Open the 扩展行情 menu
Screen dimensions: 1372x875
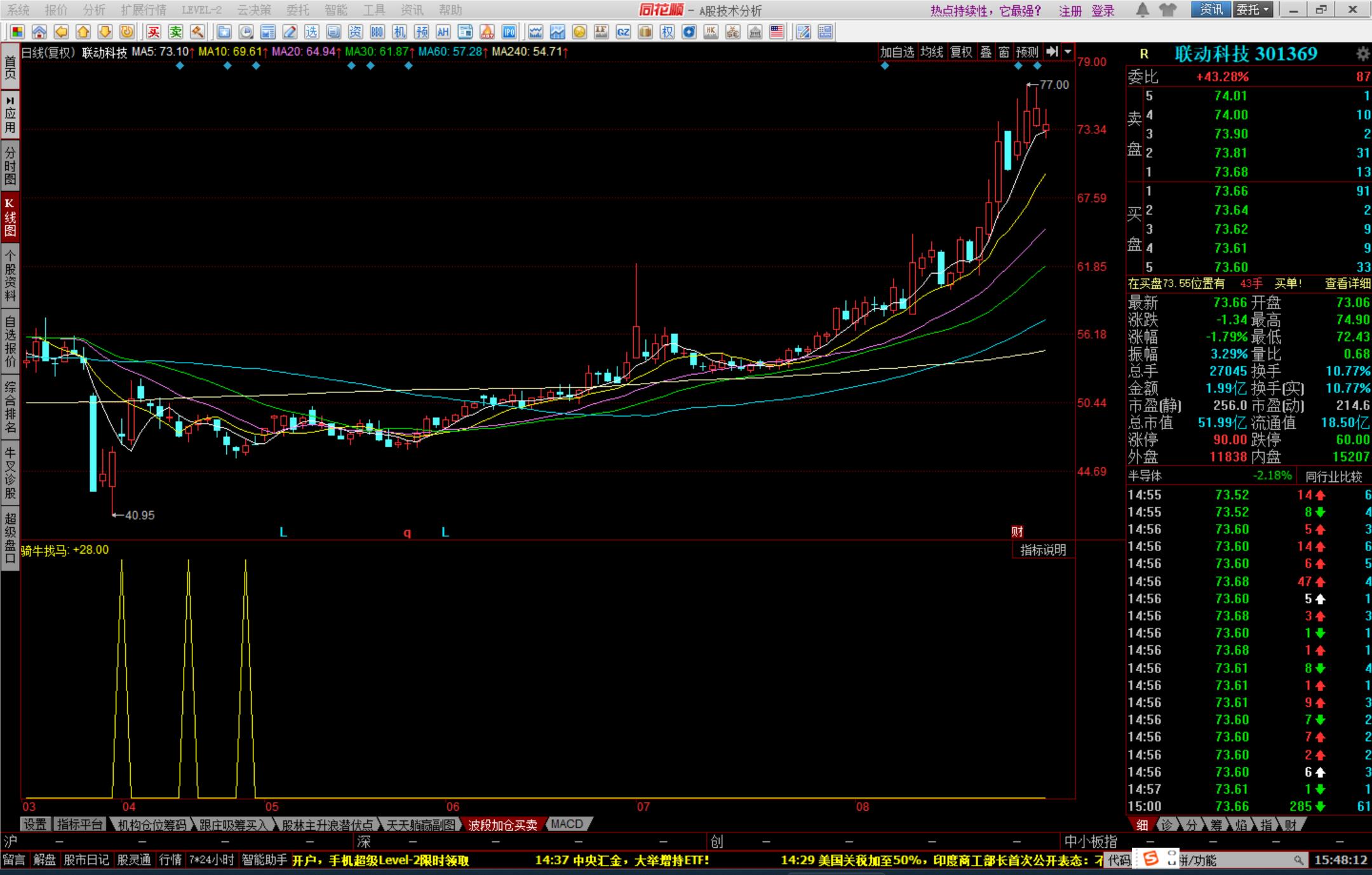[x=144, y=10]
